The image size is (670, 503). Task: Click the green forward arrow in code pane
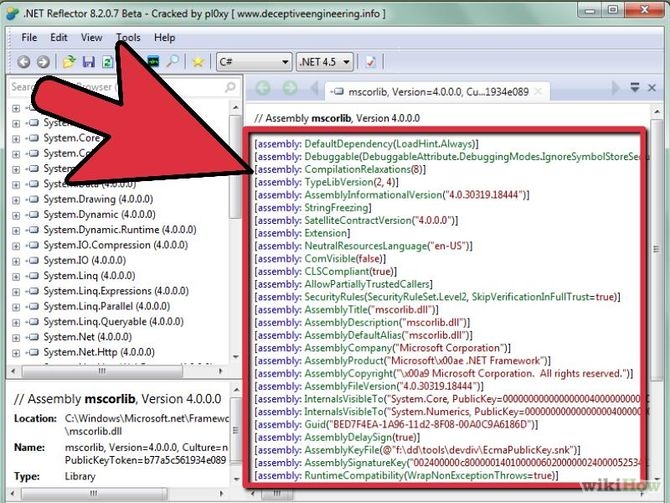tap(290, 88)
